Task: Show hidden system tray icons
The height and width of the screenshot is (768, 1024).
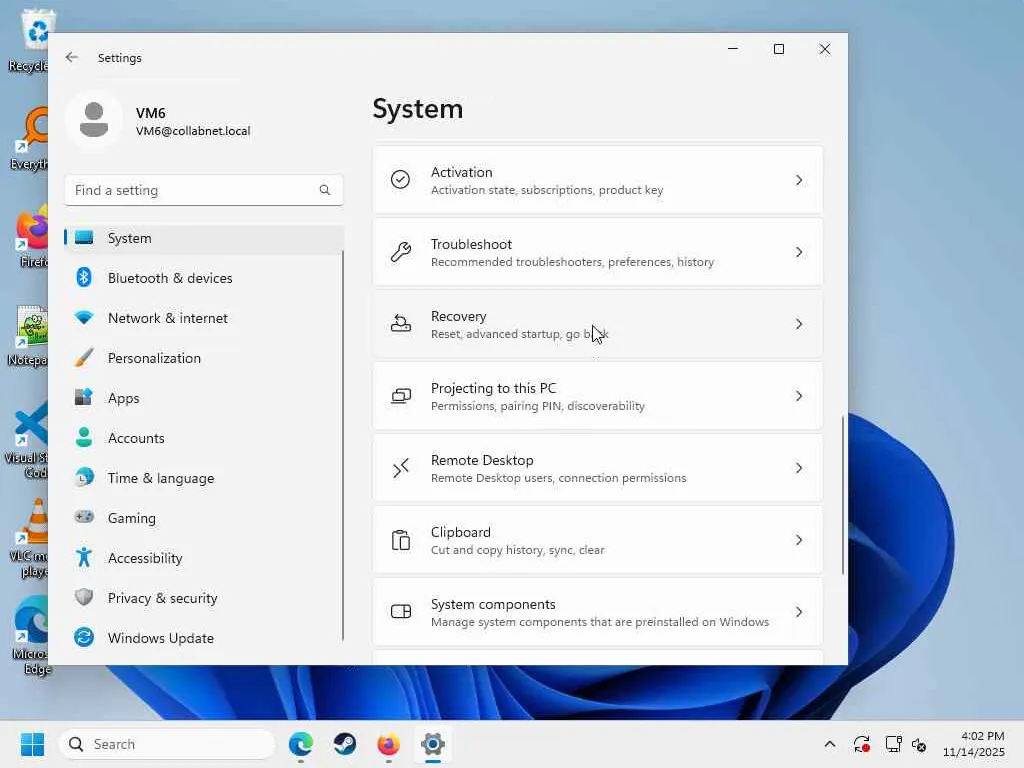Action: (x=829, y=744)
